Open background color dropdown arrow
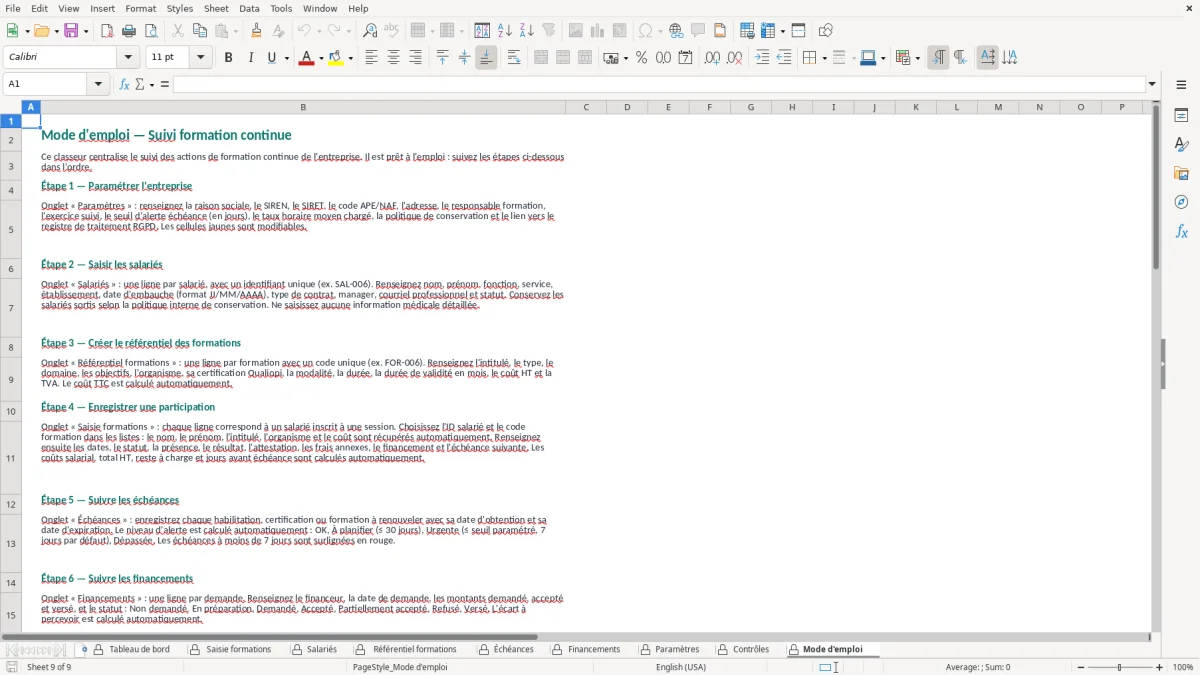Screen dimensions: 1200x675 pos(350,58)
